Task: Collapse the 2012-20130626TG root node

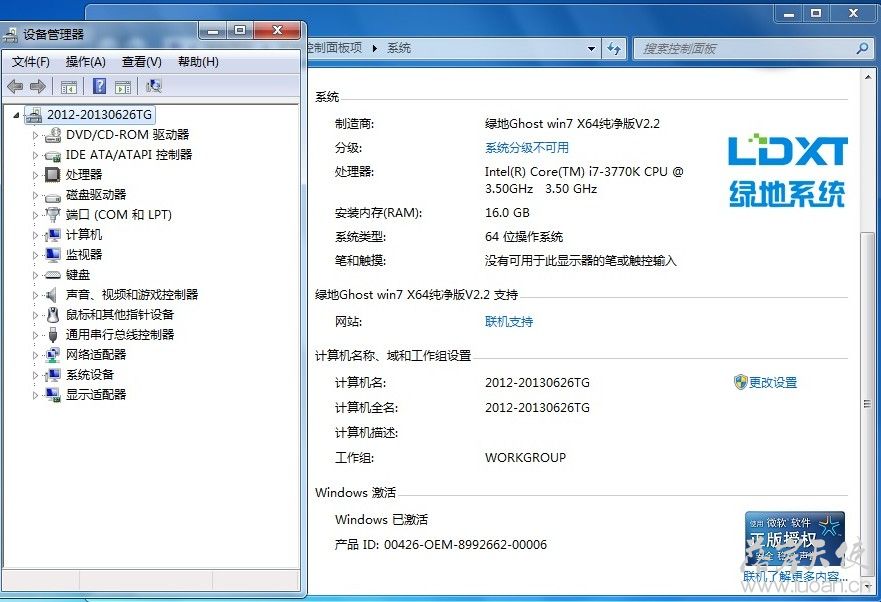Action: 16,115
